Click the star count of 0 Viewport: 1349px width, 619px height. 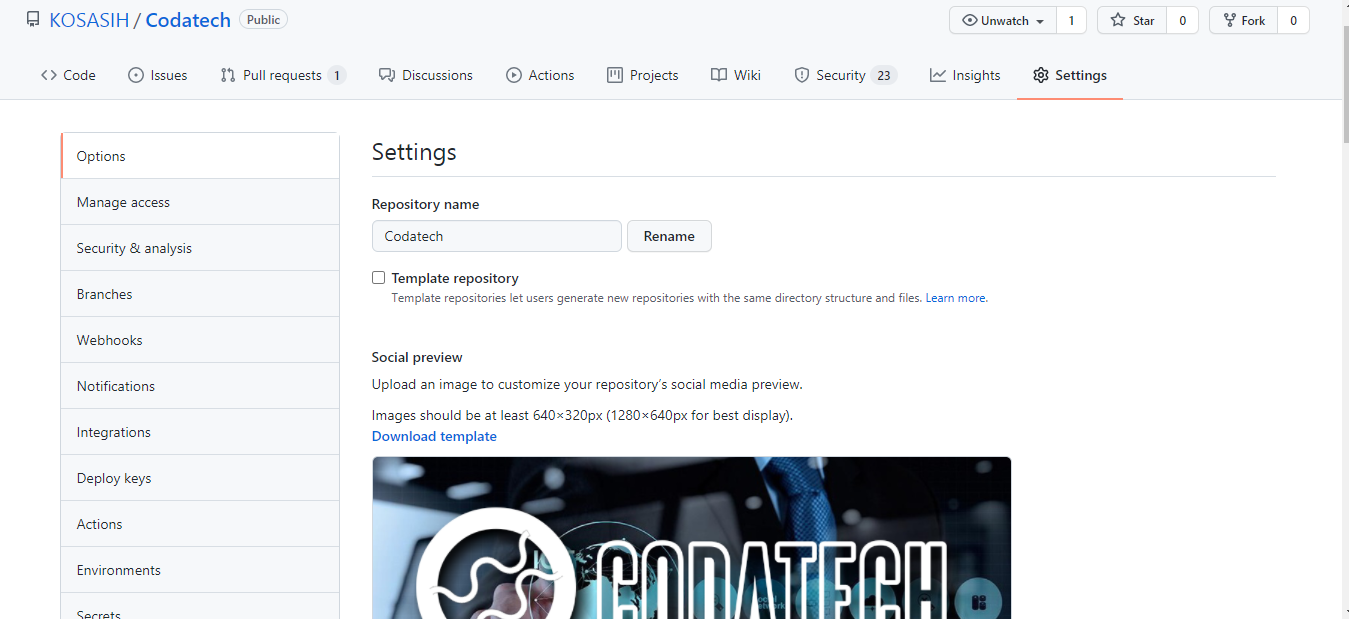click(x=1183, y=20)
